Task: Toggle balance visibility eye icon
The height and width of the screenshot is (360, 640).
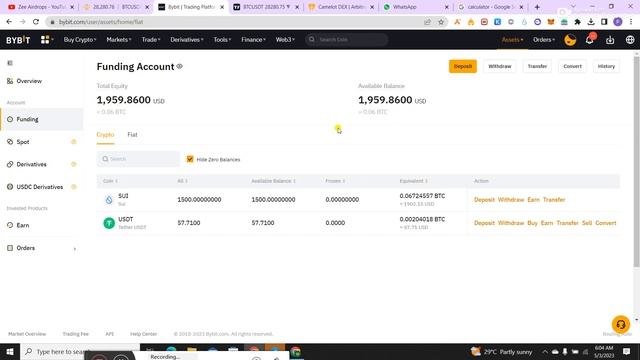Action: point(180,66)
